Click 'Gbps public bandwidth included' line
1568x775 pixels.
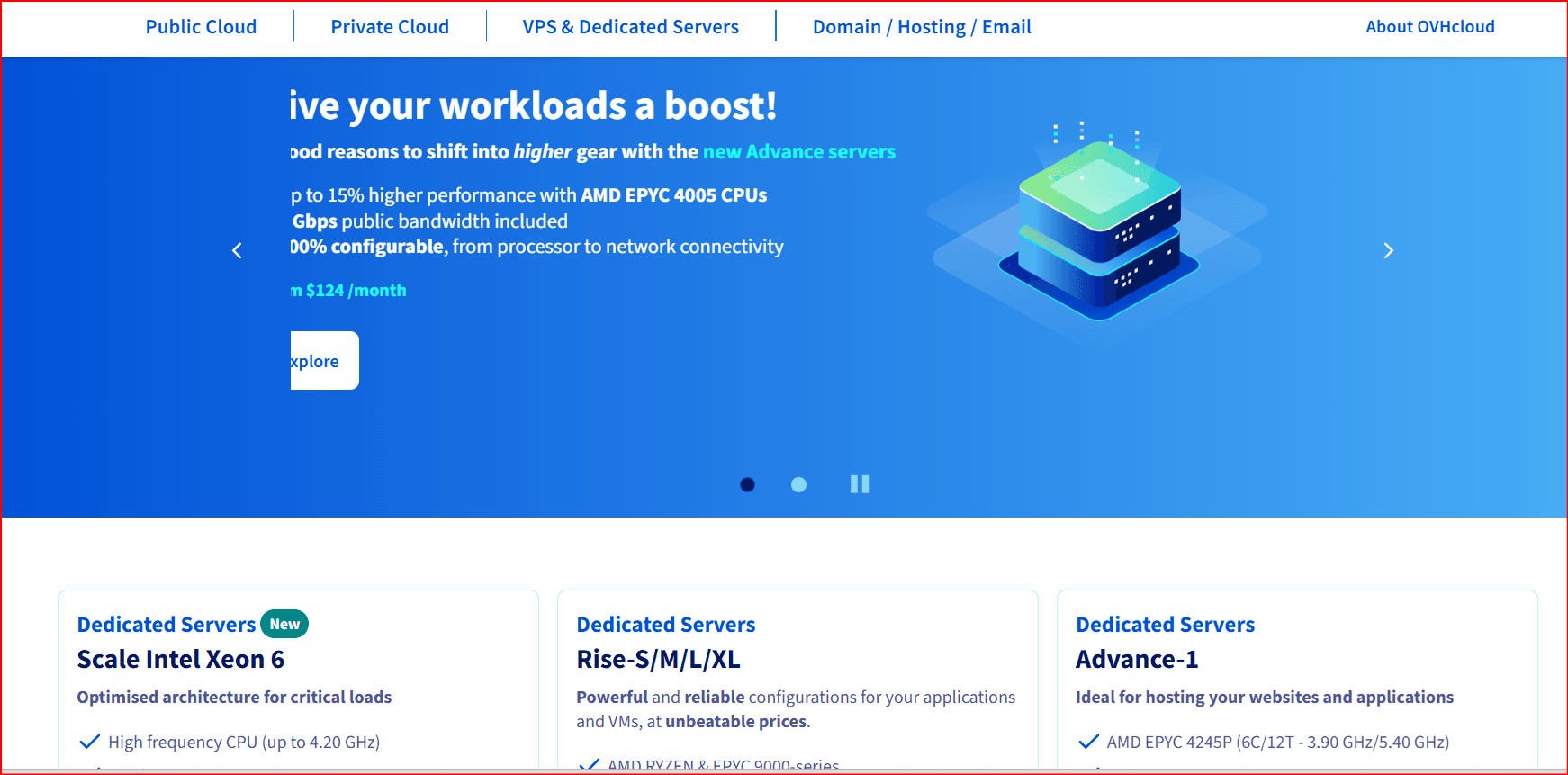coord(429,221)
